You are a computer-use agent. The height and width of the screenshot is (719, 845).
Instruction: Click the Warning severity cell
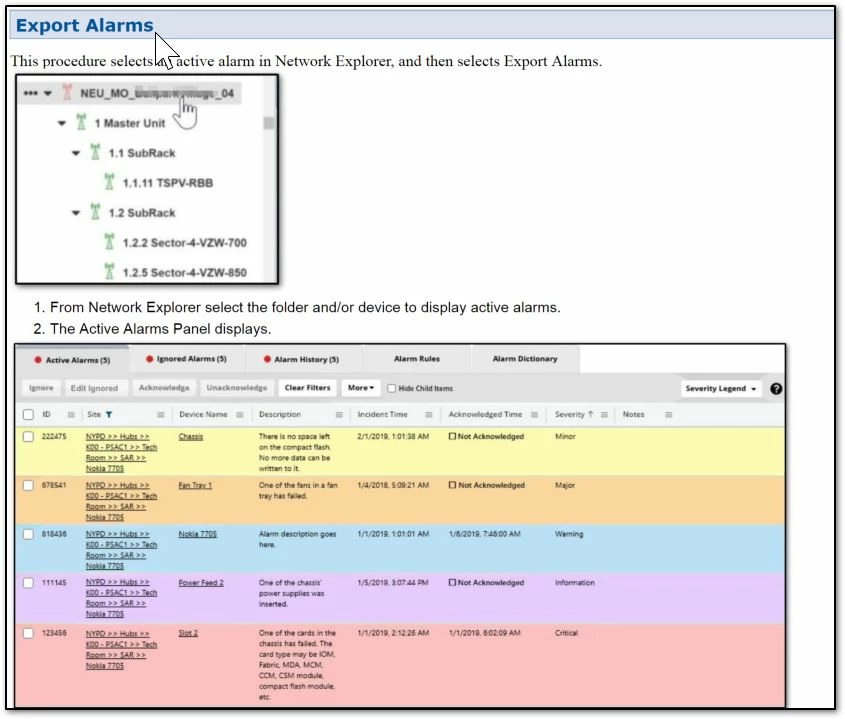click(x=569, y=534)
